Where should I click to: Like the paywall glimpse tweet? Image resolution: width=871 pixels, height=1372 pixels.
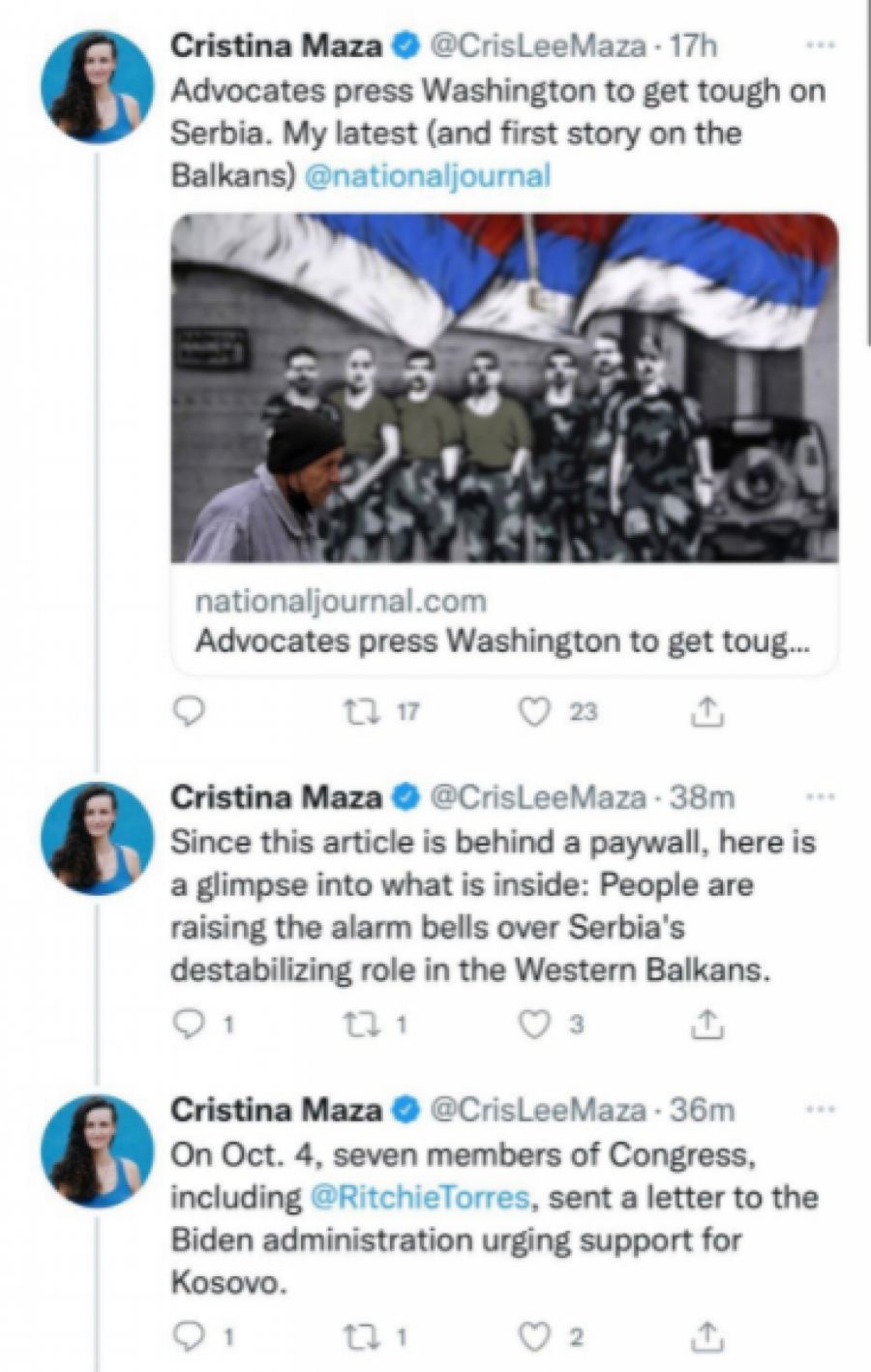click(533, 1024)
